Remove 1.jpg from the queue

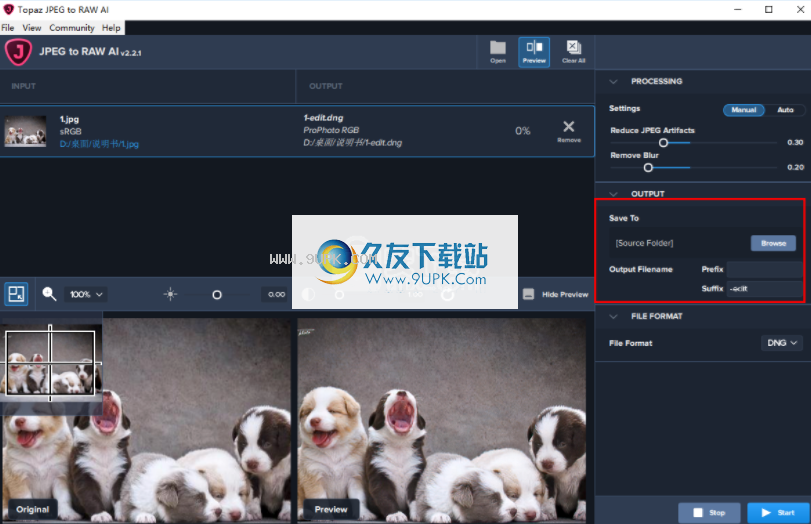coord(568,131)
